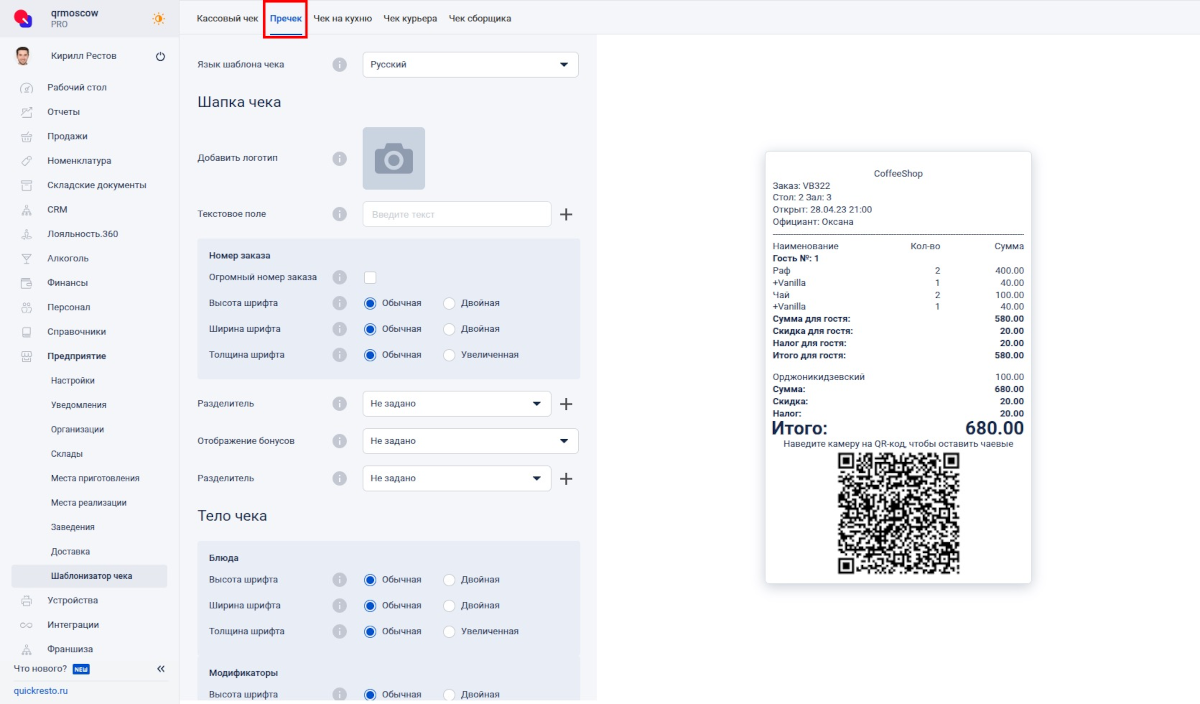1200x704 pixels.
Task: Click the Алкоголь sidebar icon
Action: pos(27,258)
